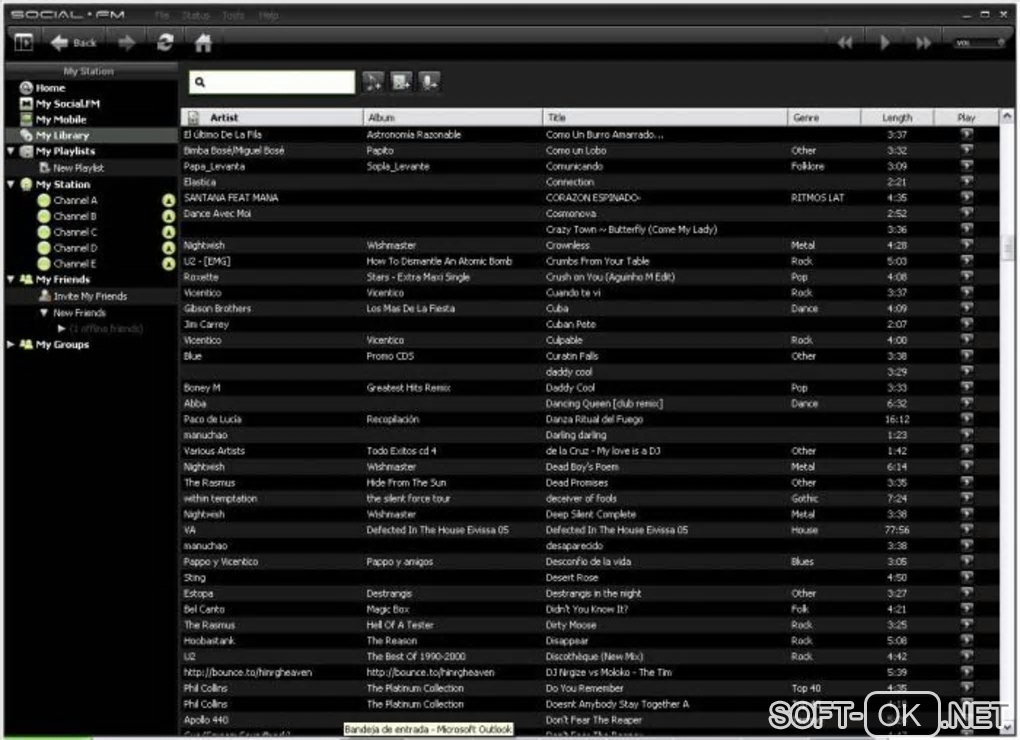The height and width of the screenshot is (740, 1020).
Task: Toggle the sidebar panel icon in toolbar
Action: [23, 43]
